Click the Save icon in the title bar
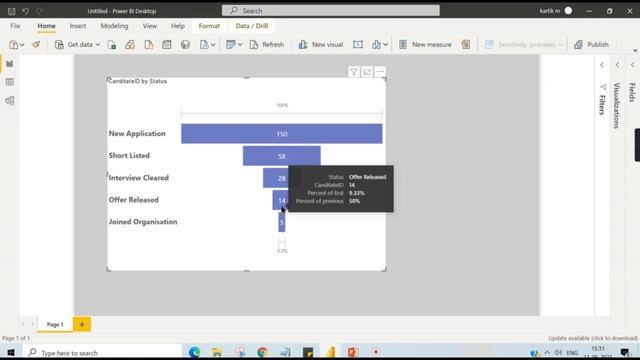 click(11, 11)
